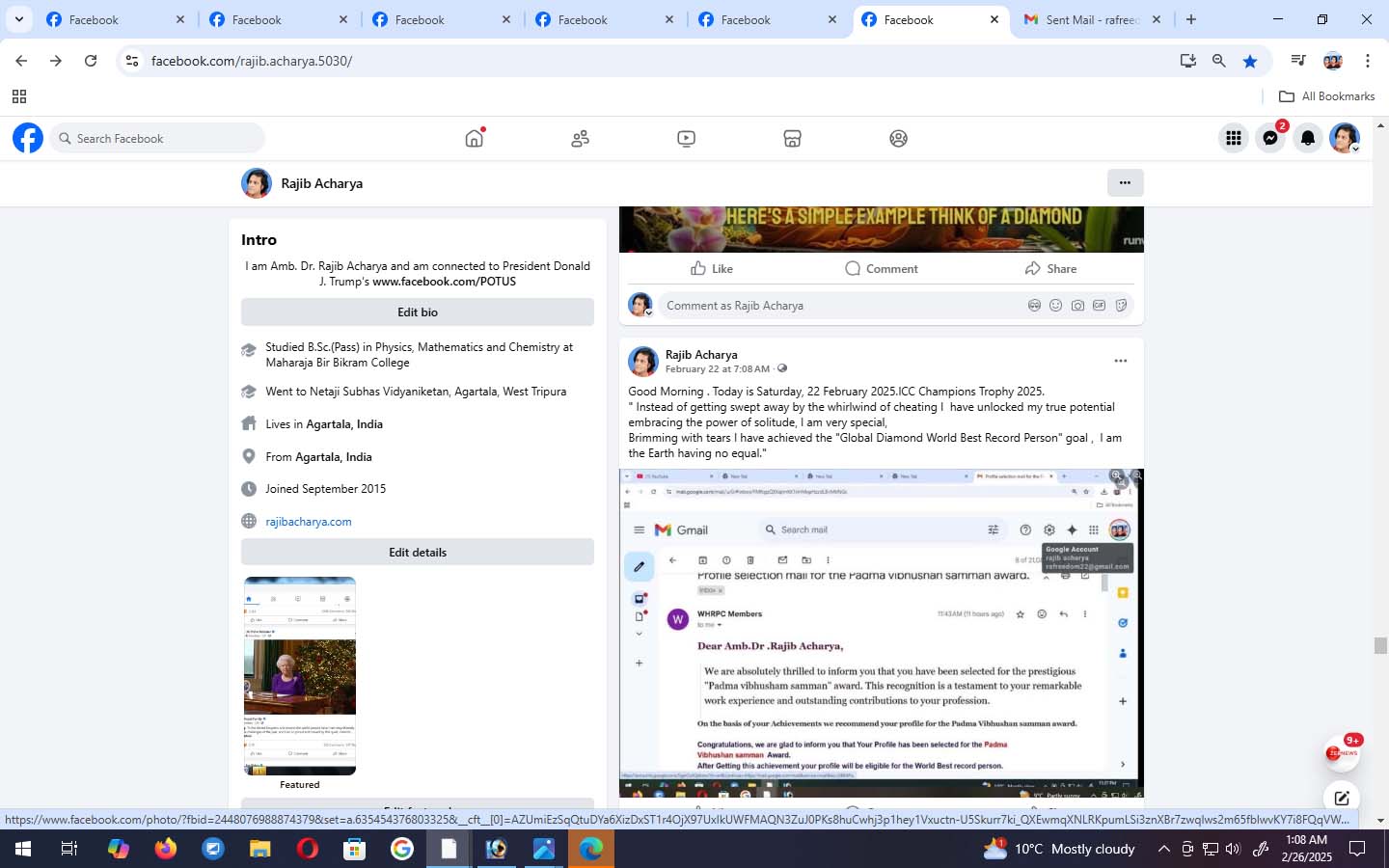Switch comment identity using the avatar dropdown
The width and height of the screenshot is (1389, 868).
[640, 306]
